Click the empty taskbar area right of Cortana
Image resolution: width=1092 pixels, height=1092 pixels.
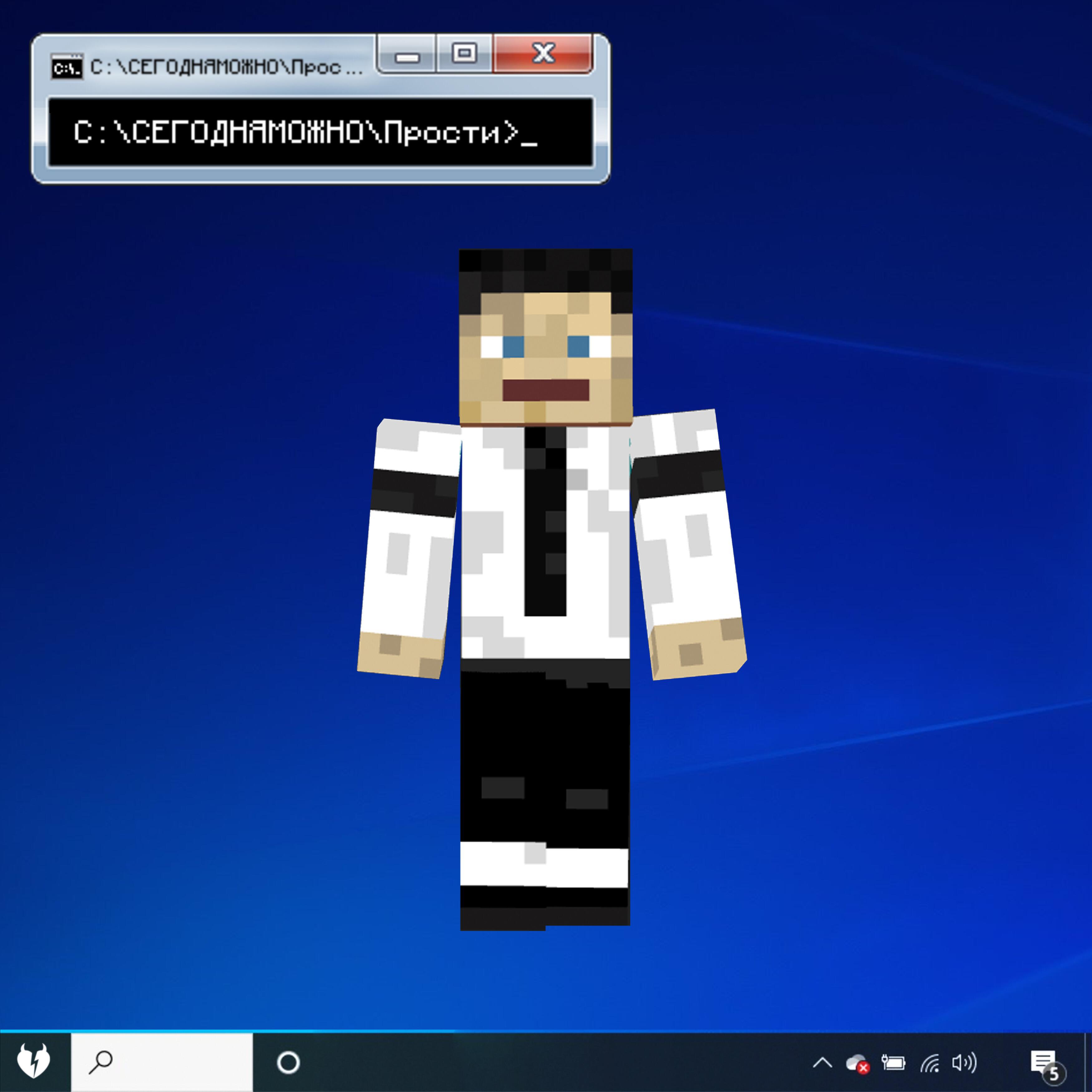537,1063
